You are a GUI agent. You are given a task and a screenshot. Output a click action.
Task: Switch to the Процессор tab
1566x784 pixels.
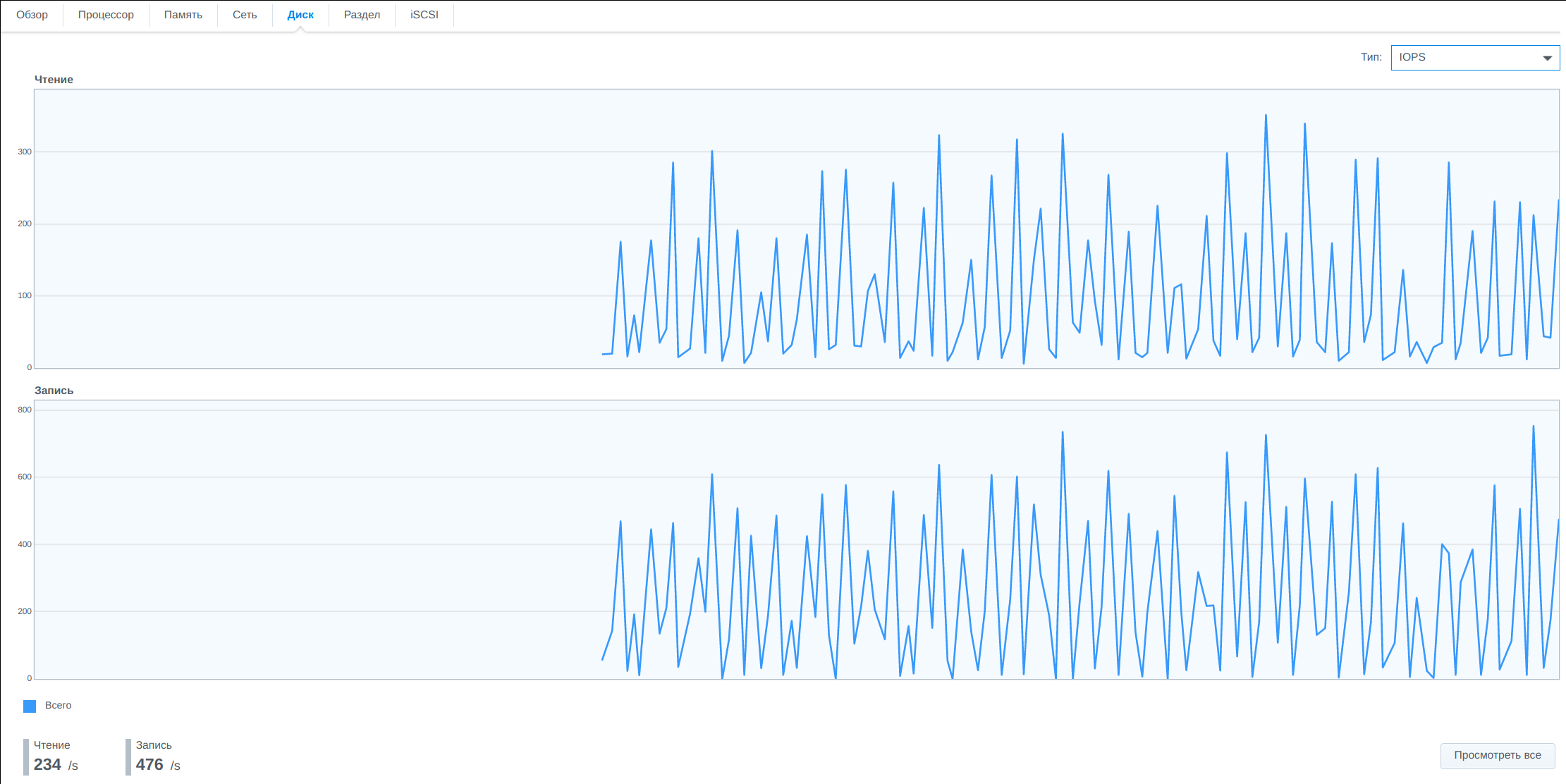[106, 15]
